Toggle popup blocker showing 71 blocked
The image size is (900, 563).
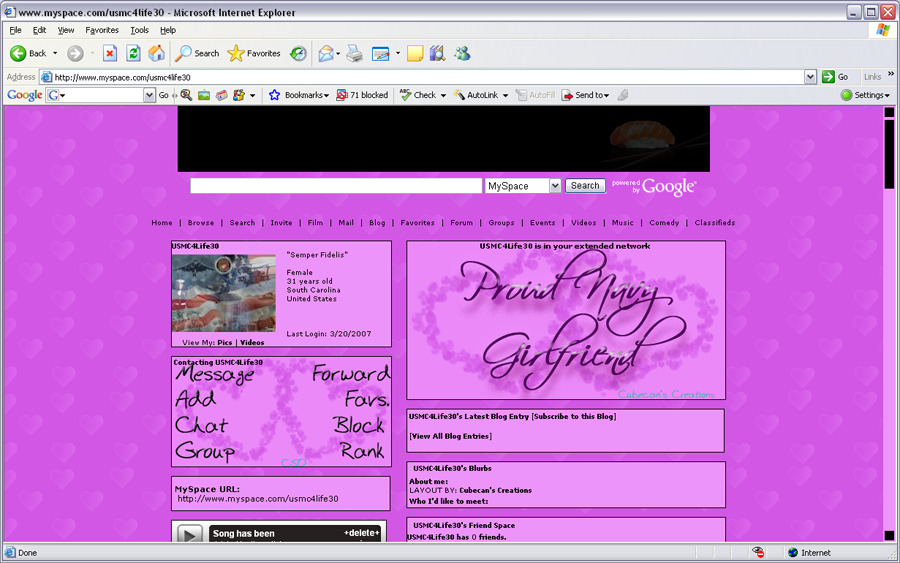[x=362, y=95]
